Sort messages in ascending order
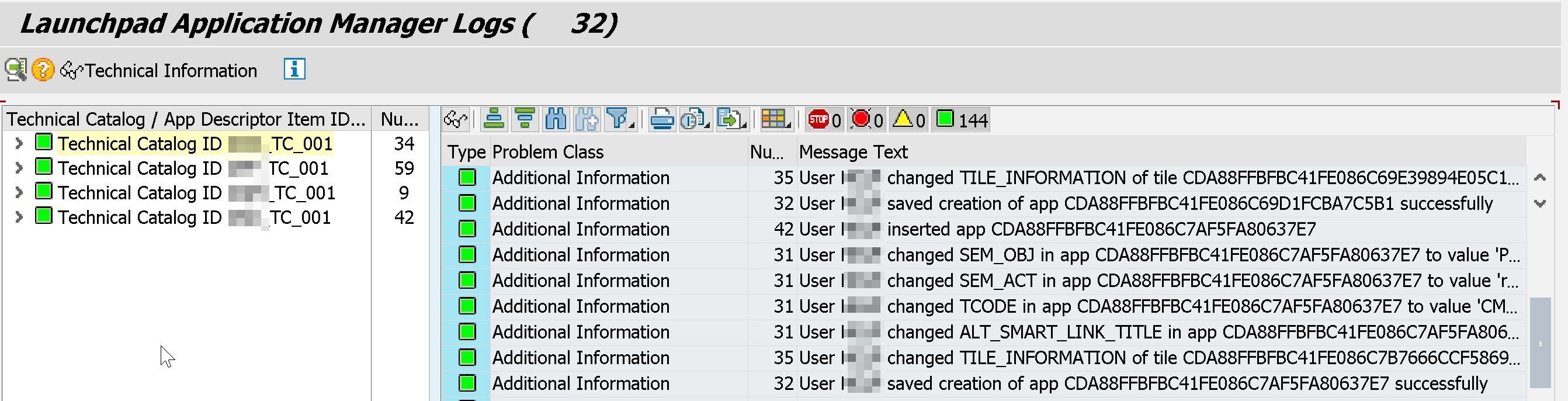 click(x=494, y=120)
